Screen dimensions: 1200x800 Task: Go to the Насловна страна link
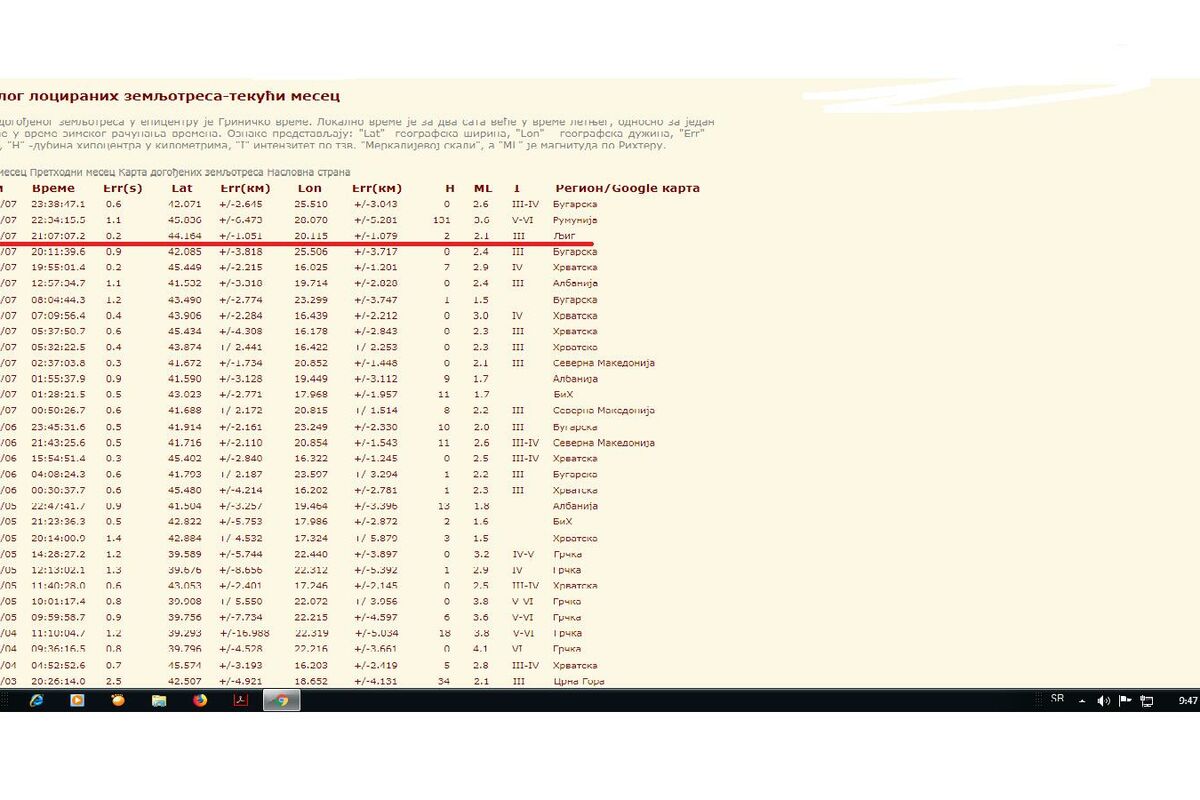pyautogui.click(x=308, y=172)
